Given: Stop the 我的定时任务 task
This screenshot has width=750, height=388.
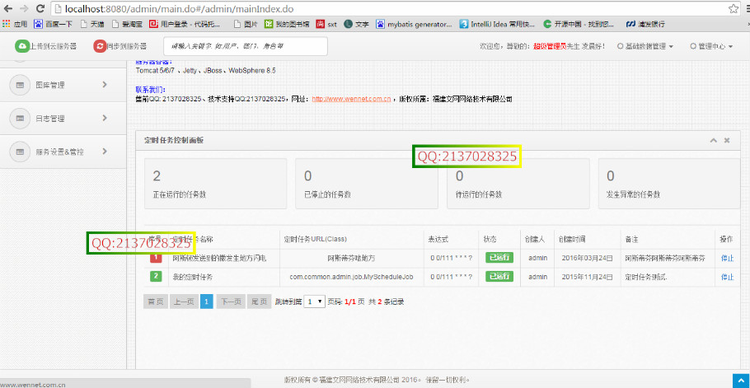Looking at the screenshot, I should pos(727,277).
